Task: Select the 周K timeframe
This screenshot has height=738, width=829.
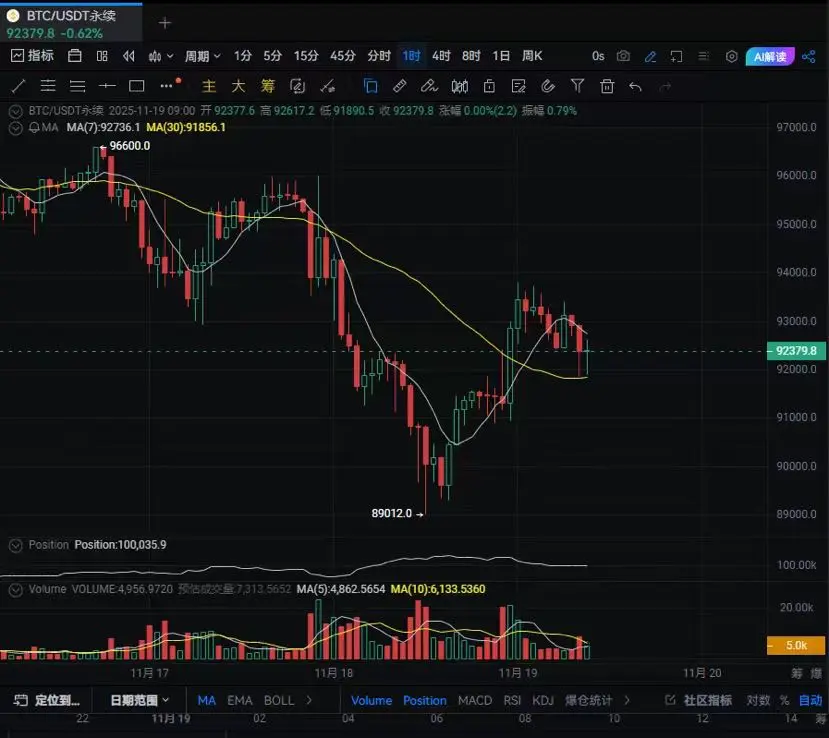Action: [532, 56]
